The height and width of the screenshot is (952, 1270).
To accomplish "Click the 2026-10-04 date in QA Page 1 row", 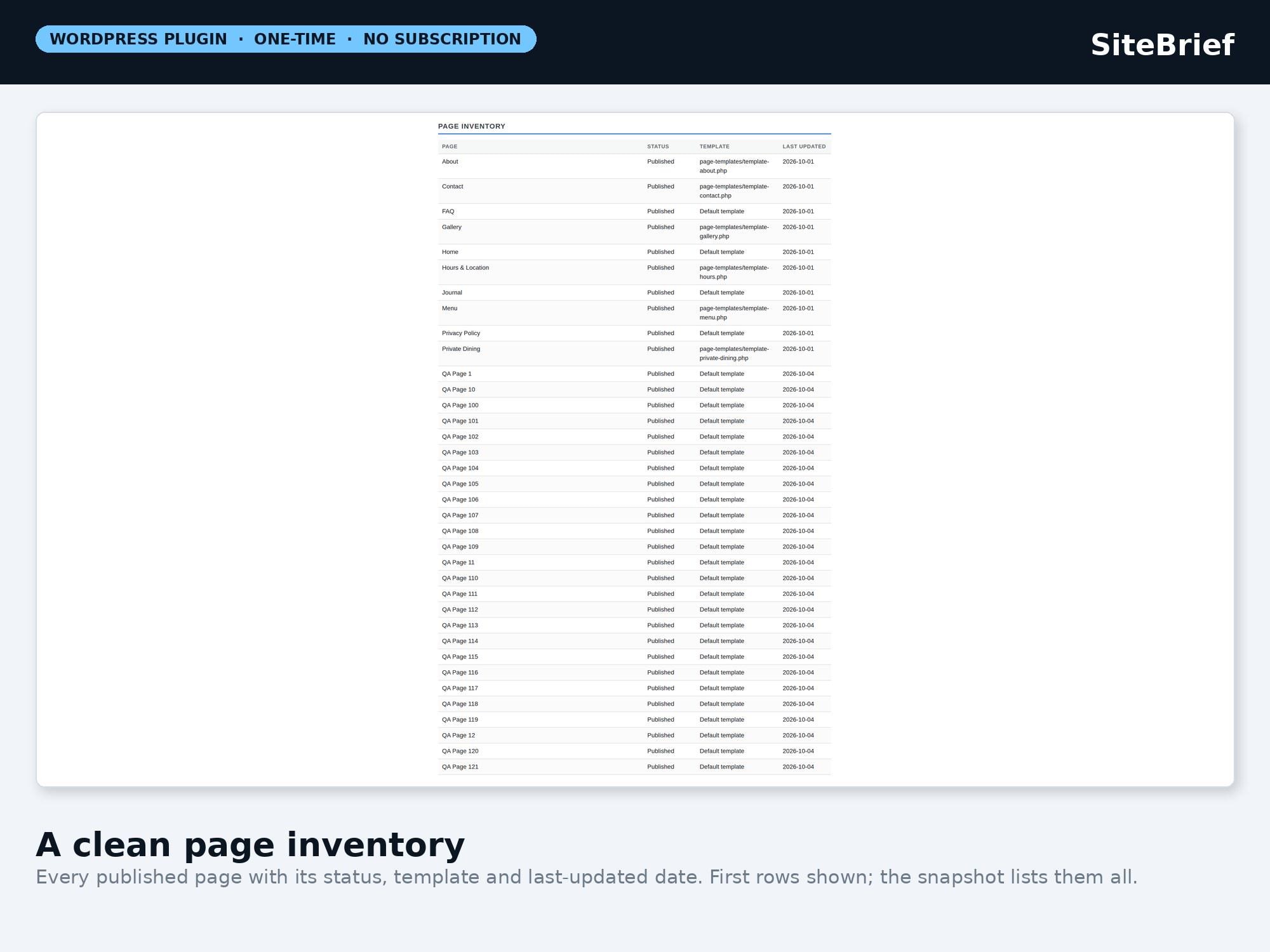I will tap(798, 374).
